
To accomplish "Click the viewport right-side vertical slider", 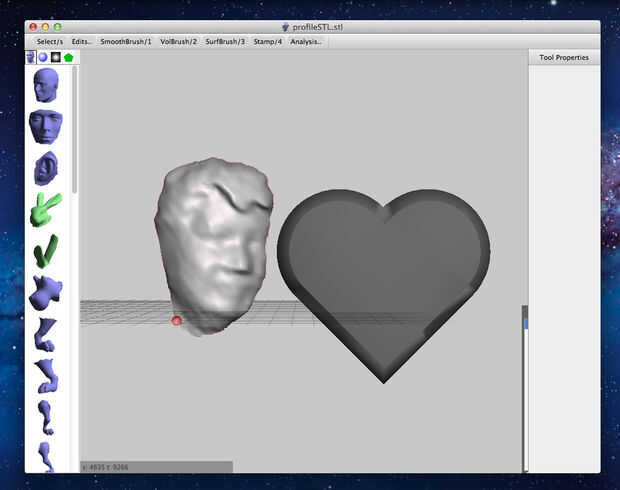I will coord(525,388).
